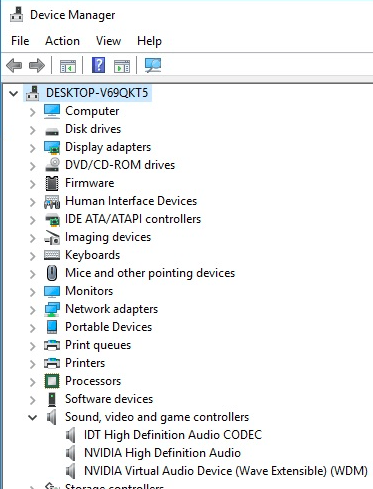
Task: Expand the Imaging devices category
Action: tap(32, 238)
